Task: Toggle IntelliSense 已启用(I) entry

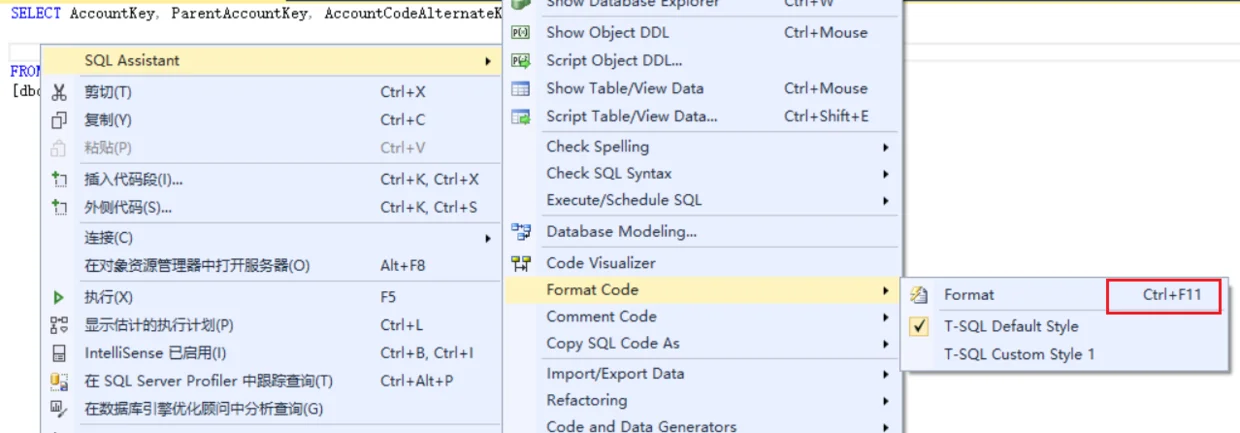Action: 271,353
